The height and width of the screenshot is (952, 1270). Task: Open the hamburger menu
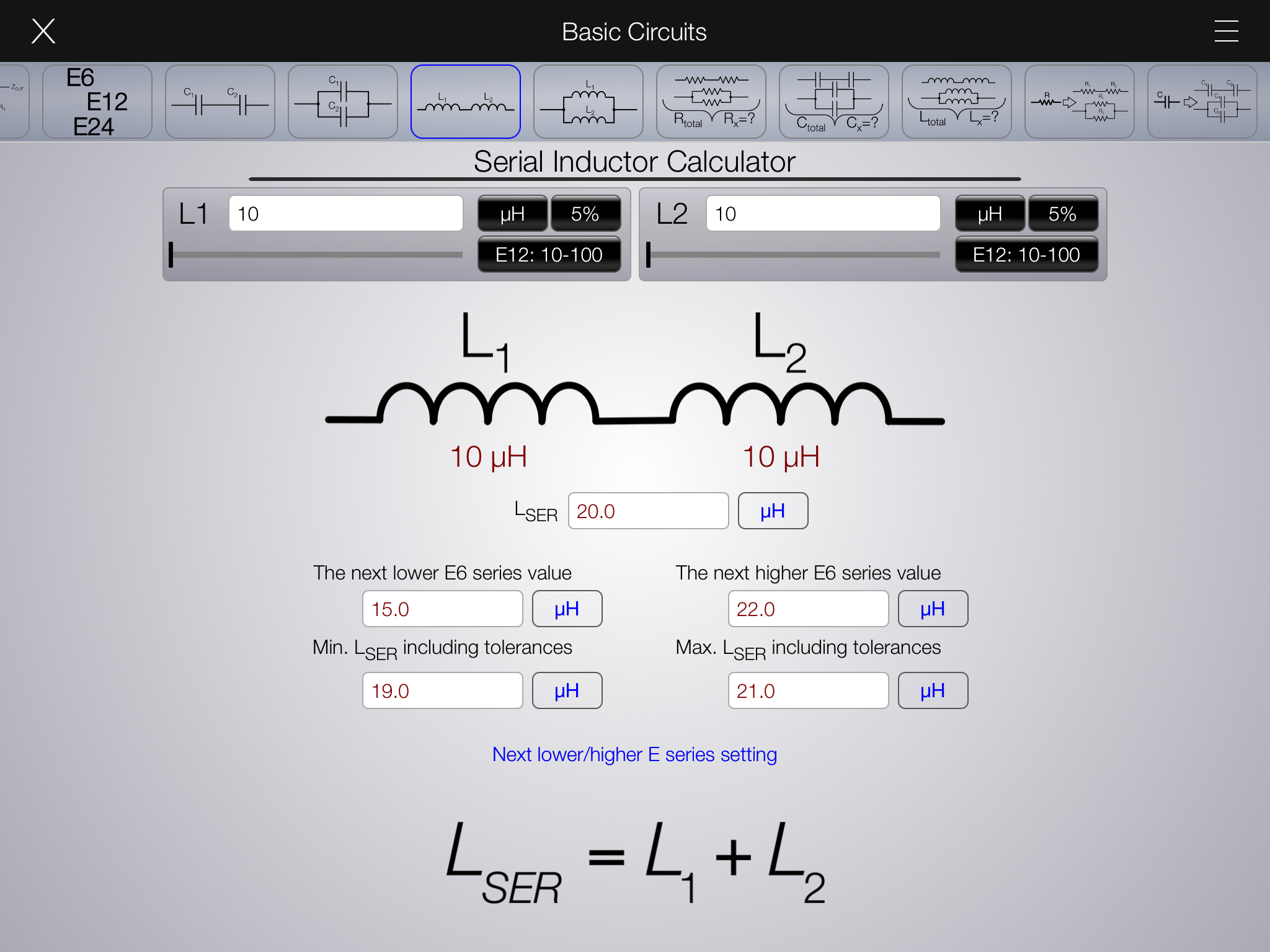point(1226,31)
